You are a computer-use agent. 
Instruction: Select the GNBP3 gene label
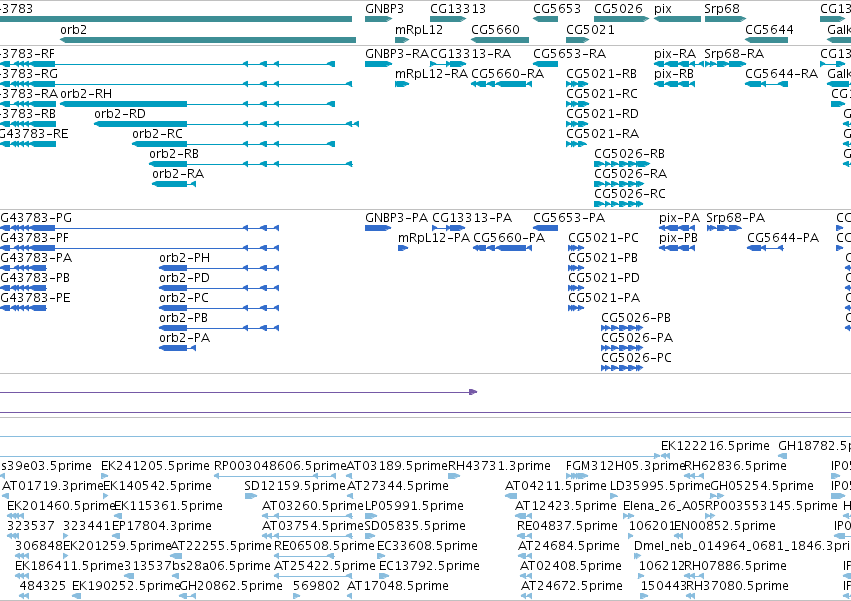(384, 9)
